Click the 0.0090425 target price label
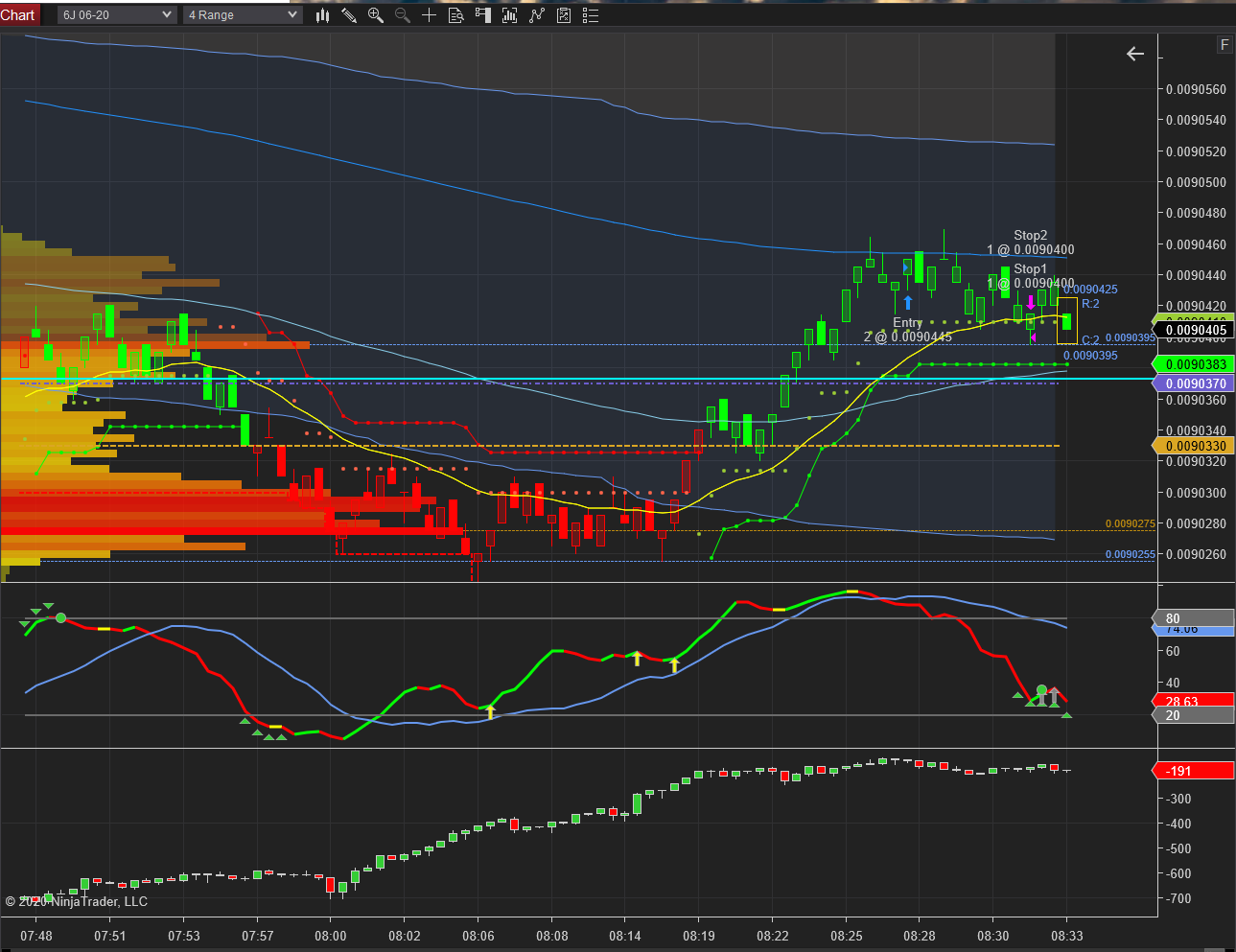The height and width of the screenshot is (952, 1236). (x=1091, y=289)
